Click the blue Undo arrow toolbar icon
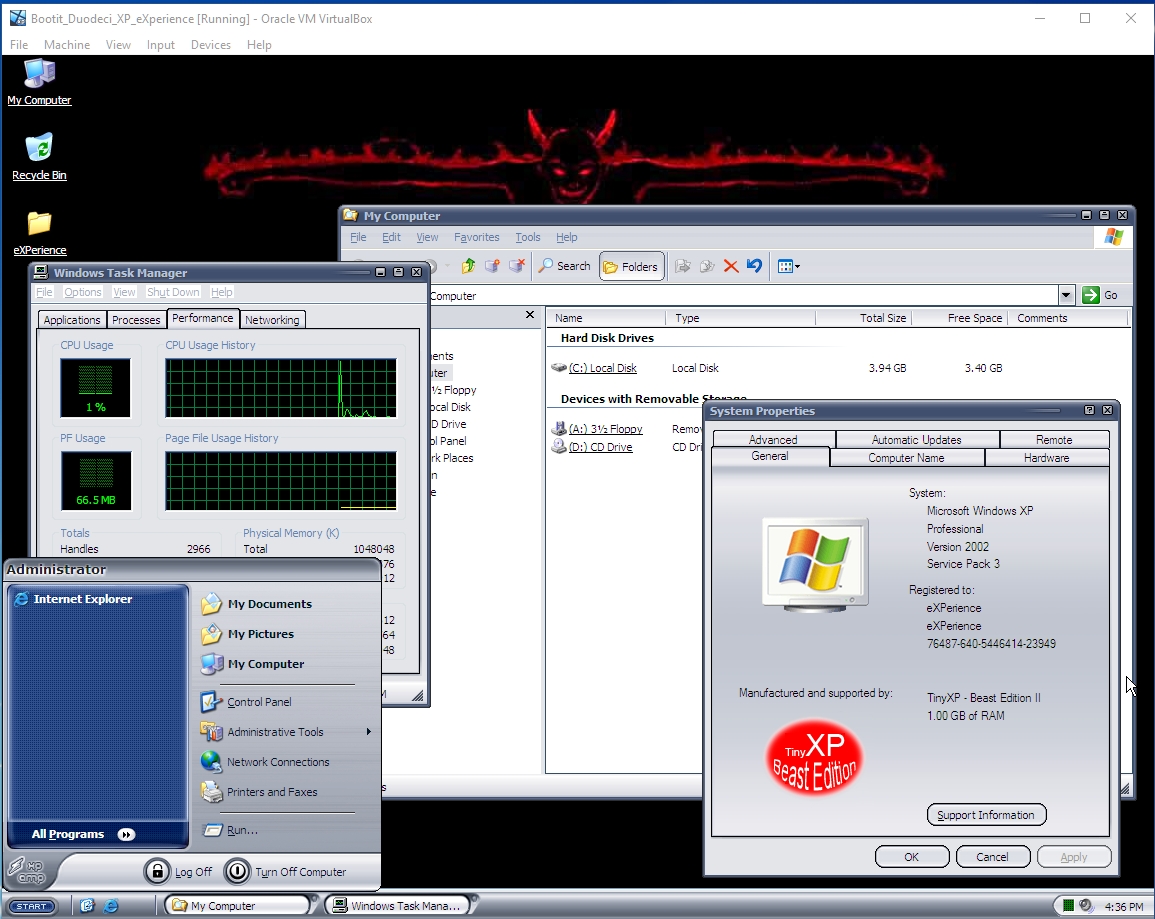Viewport: 1155px width, 919px height. pyautogui.click(x=754, y=266)
